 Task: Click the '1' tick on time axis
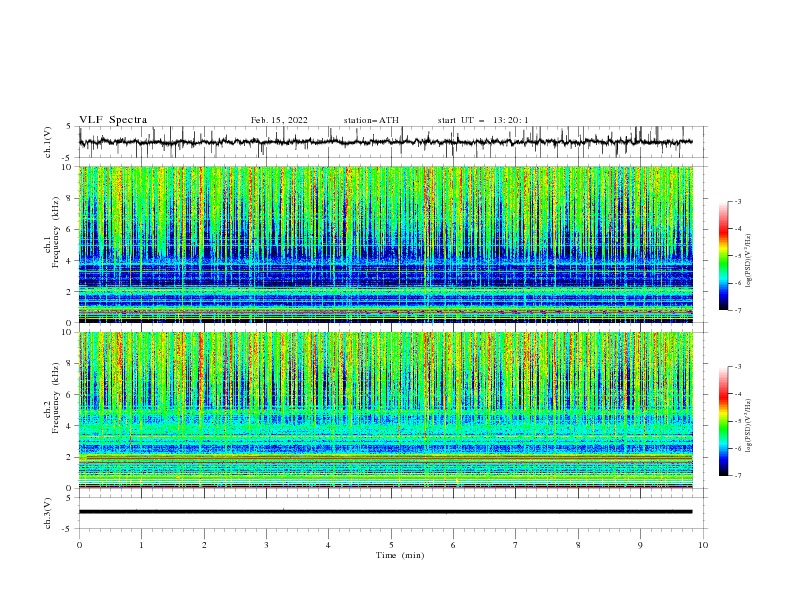pos(141,545)
